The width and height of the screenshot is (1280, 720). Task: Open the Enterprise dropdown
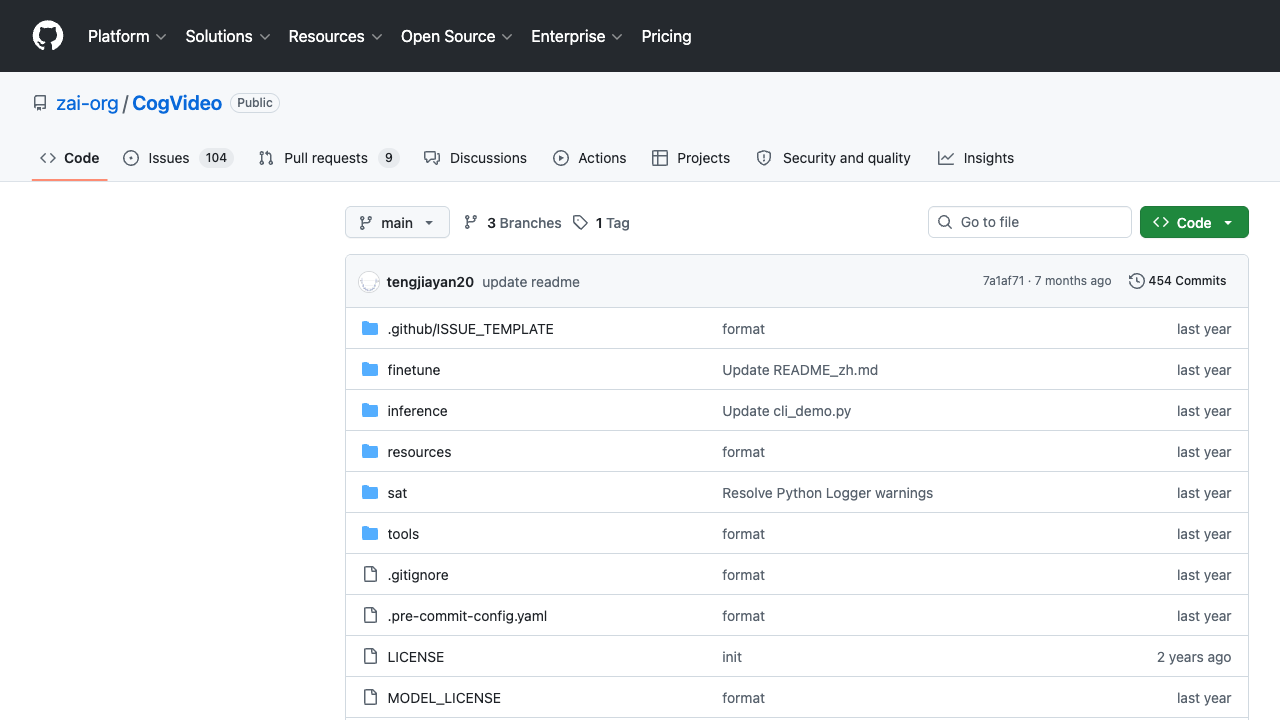(577, 36)
